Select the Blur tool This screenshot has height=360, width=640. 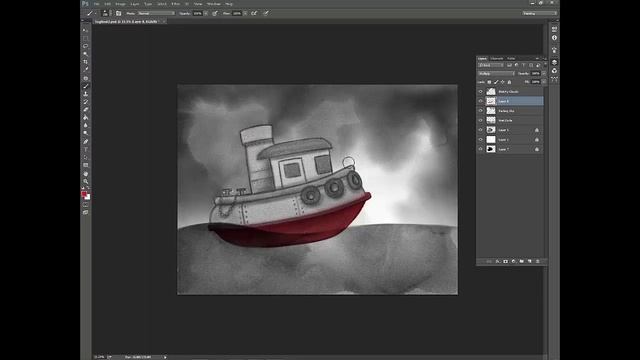(x=85, y=126)
